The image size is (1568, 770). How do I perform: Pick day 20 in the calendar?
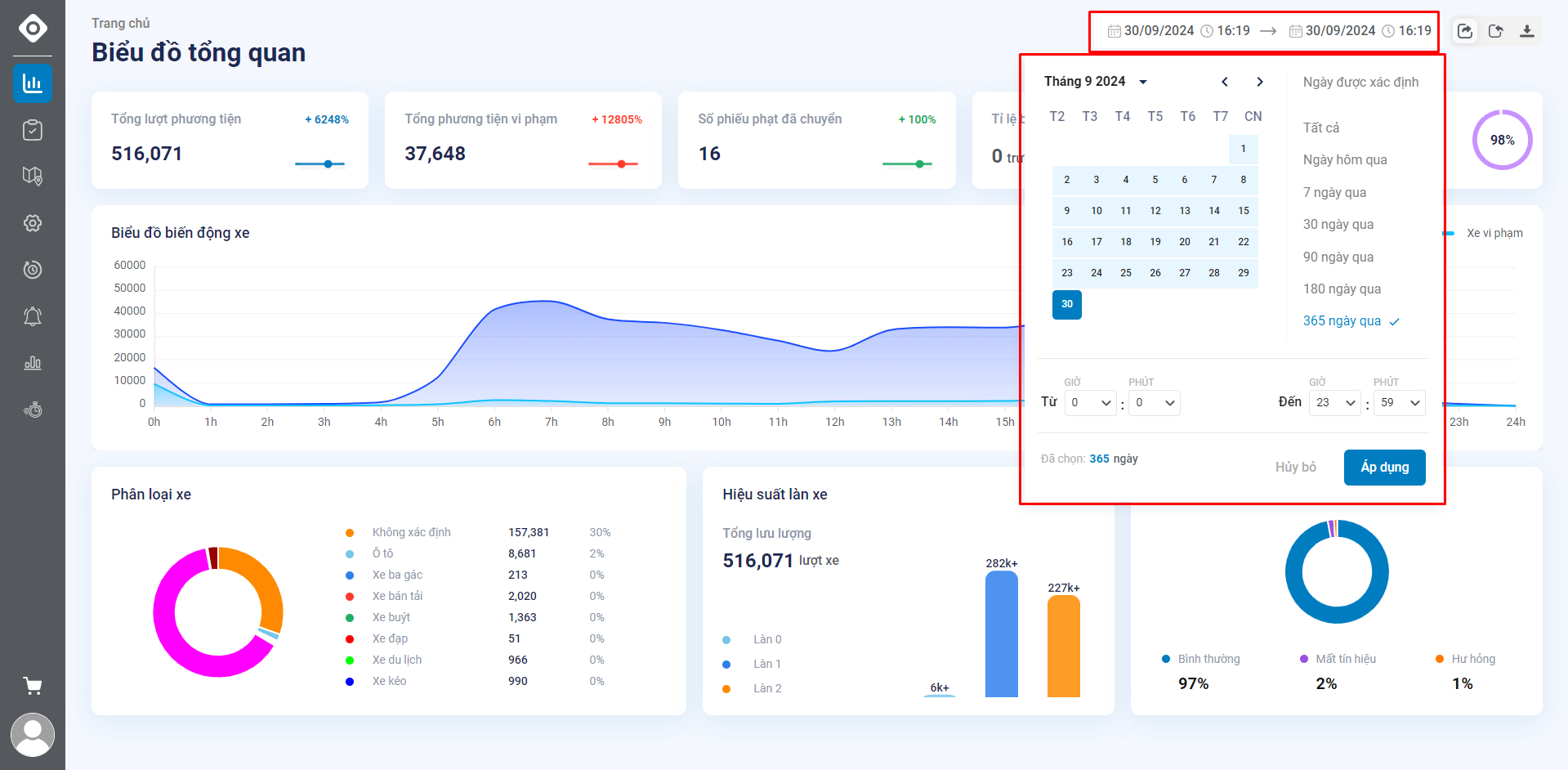(1185, 242)
